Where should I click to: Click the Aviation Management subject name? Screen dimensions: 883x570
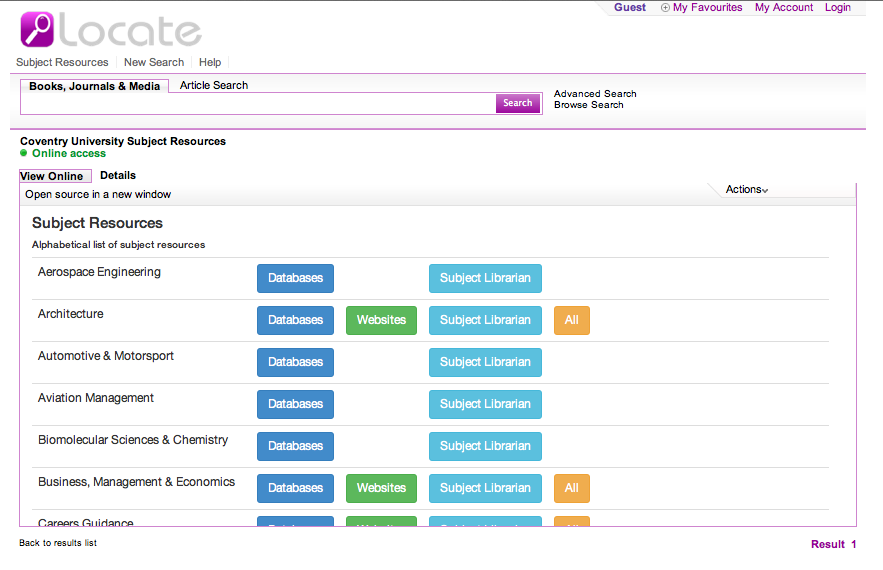(96, 398)
